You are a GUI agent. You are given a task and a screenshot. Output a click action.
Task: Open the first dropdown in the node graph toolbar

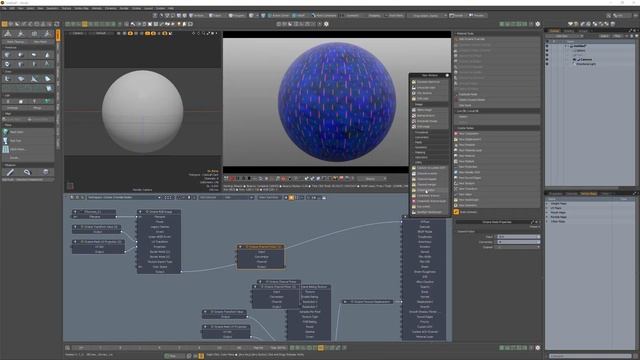click(x=124, y=198)
